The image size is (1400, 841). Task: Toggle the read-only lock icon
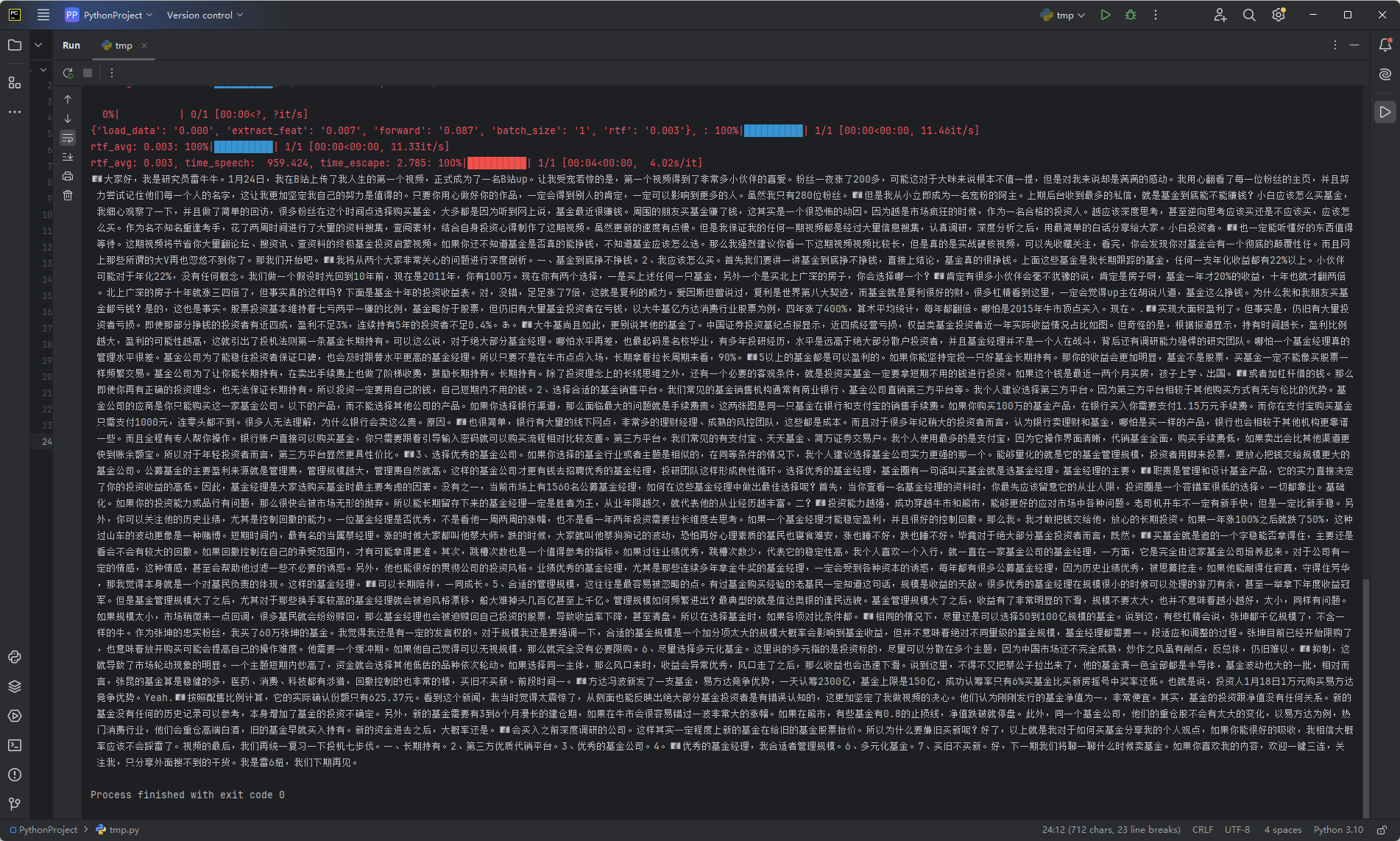[x=1382, y=830]
